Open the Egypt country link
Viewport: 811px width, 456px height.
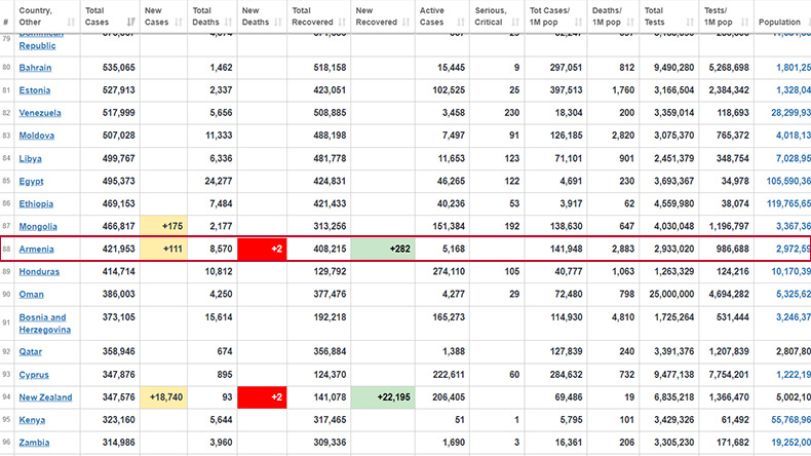(31, 181)
